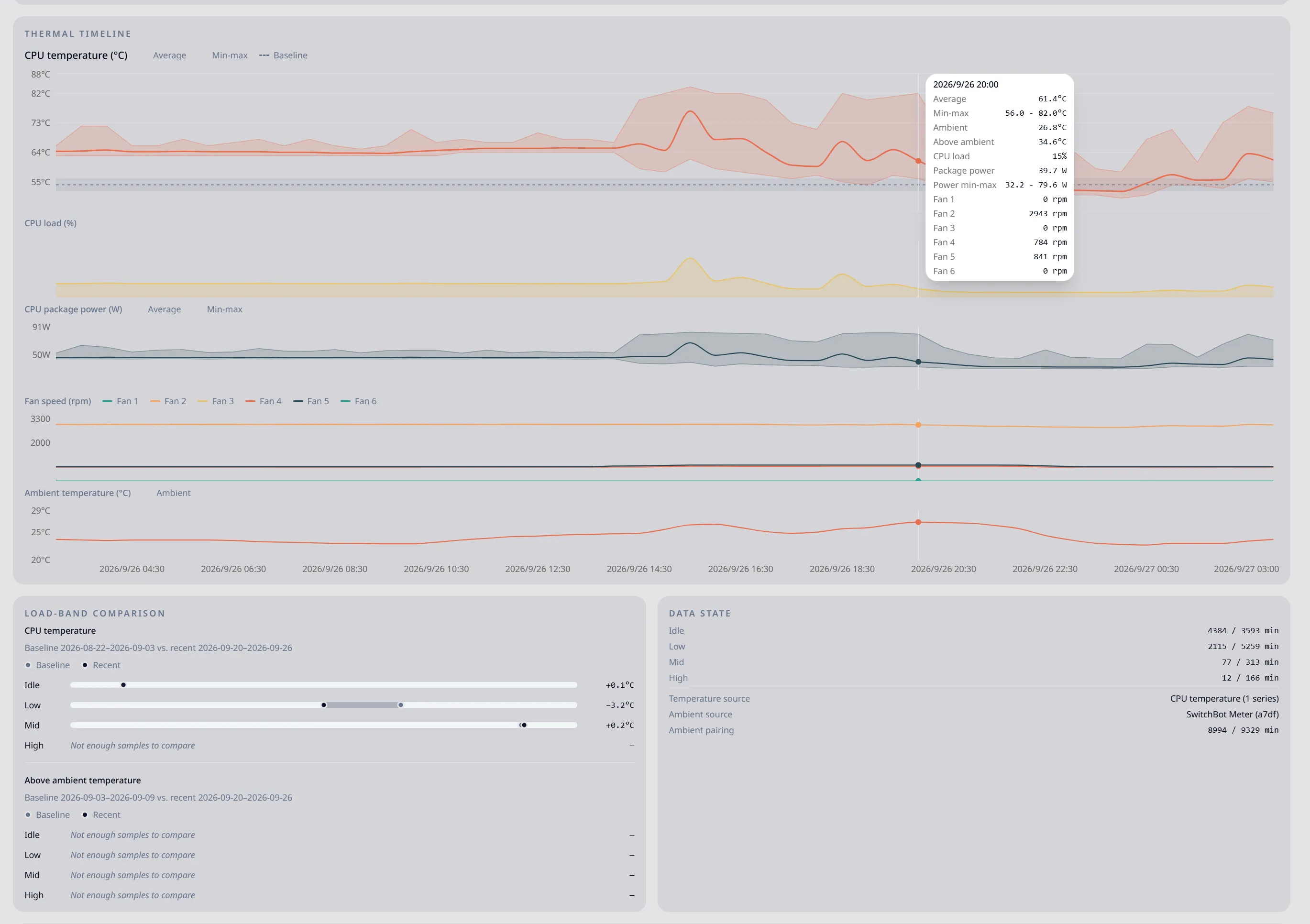The width and height of the screenshot is (1310, 924).
Task: Click the Mid row recent dot
Action: (524, 725)
